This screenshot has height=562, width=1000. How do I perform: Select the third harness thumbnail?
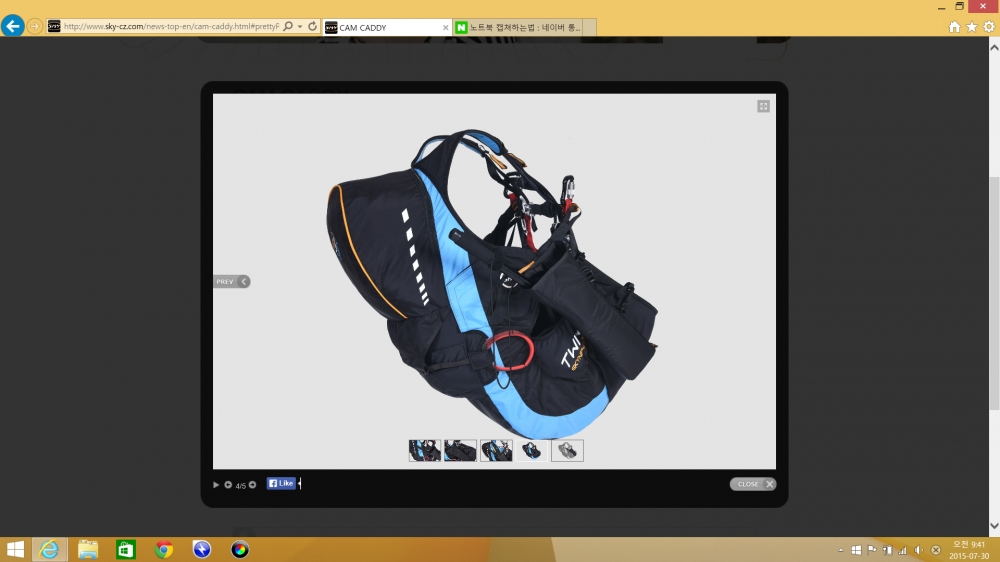(x=496, y=450)
